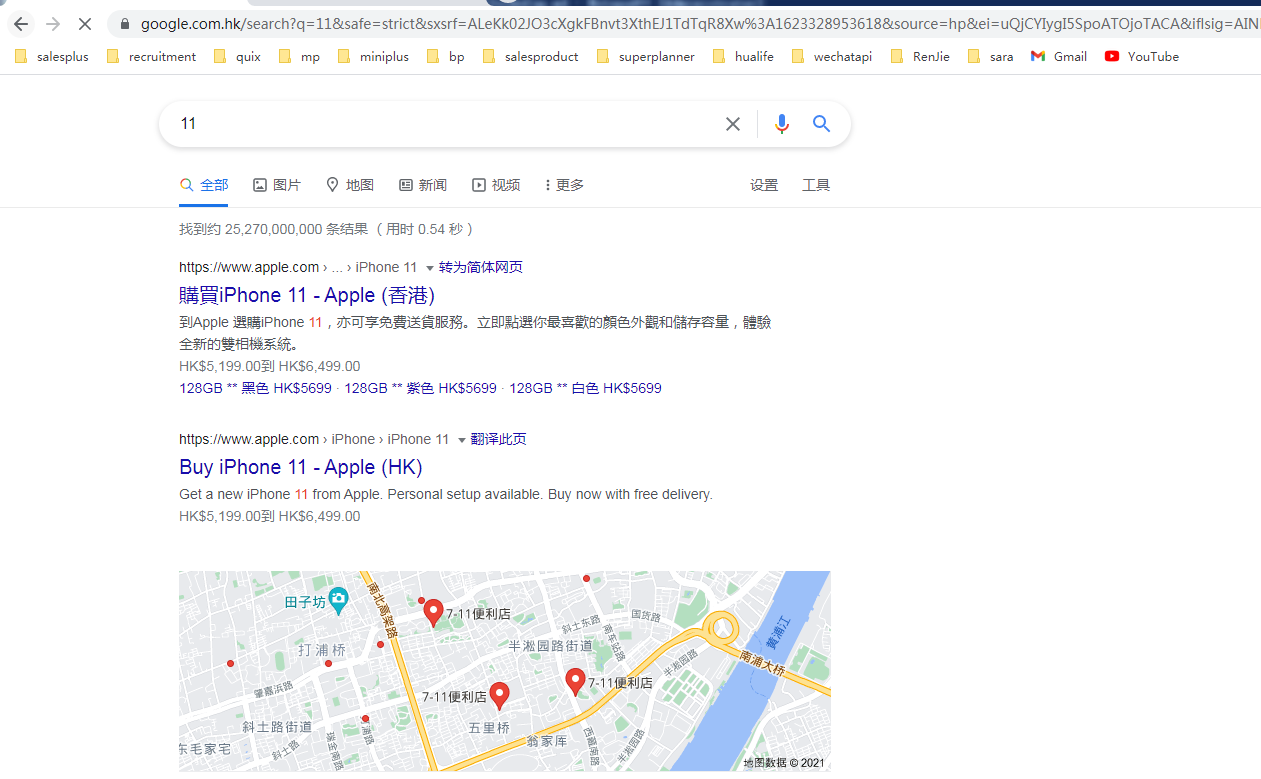Click the browser back arrow
This screenshot has height=779, width=1261.
click(x=21, y=23)
